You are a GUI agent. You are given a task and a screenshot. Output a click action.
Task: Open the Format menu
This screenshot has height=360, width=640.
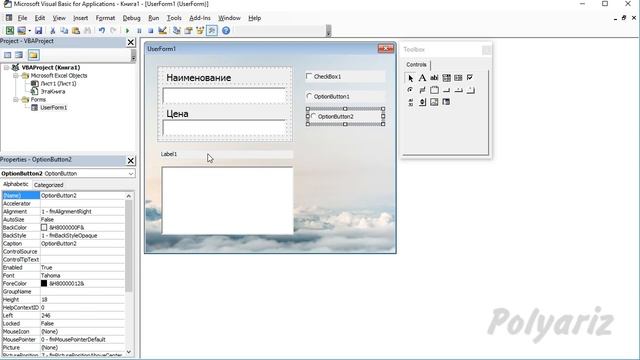[105, 18]
